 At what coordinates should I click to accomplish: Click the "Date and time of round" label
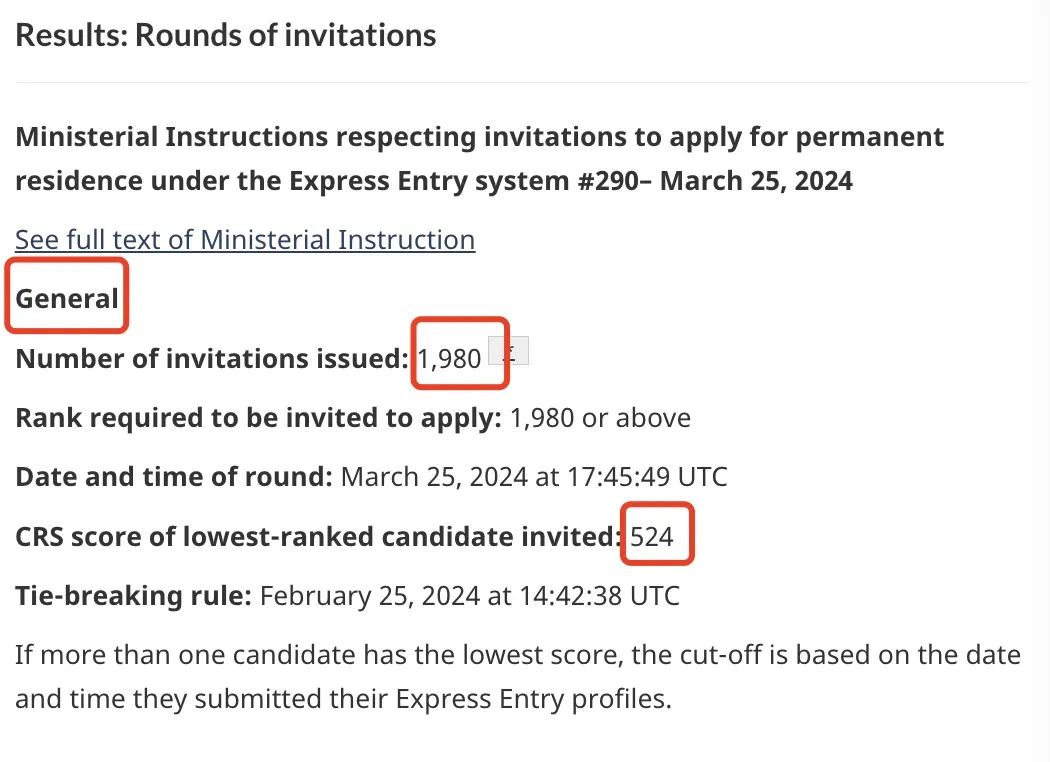click(173, 477)
